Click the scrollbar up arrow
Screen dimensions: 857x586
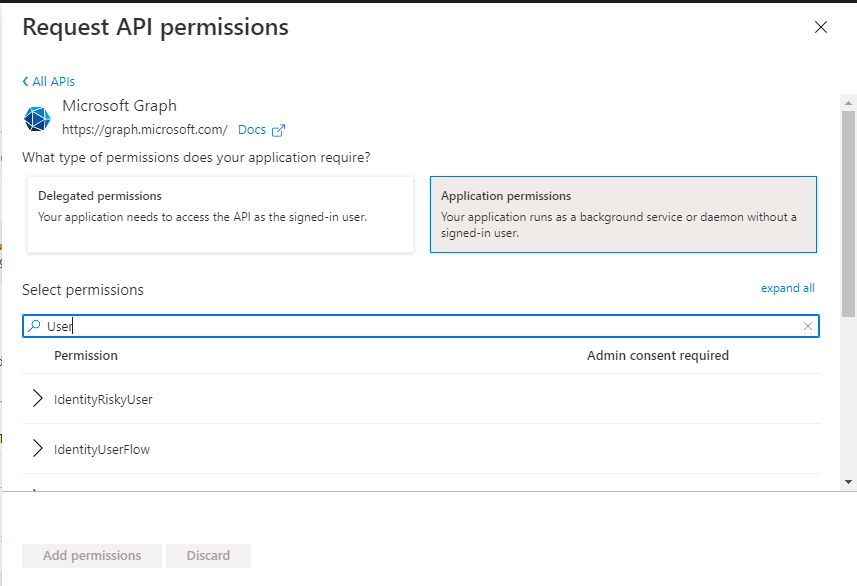point(848,102)
